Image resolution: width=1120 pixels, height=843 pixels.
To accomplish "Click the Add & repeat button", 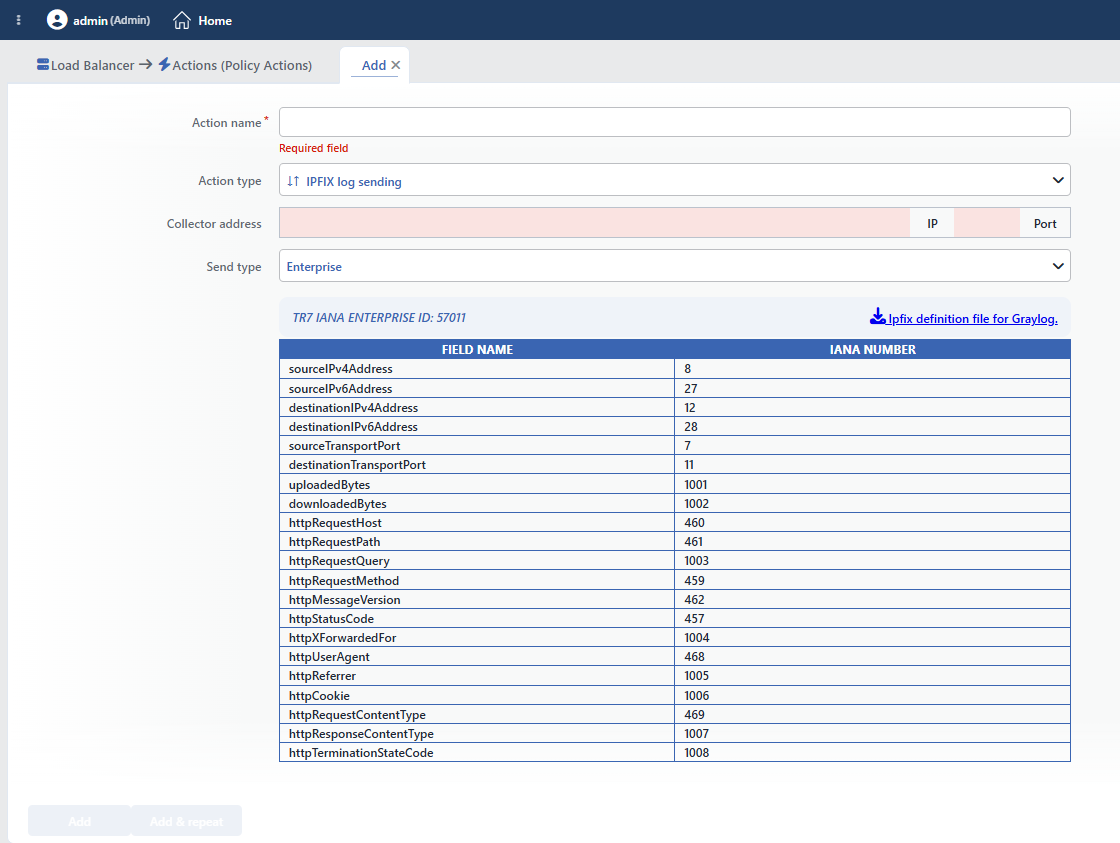I will (x=186, y=821).
